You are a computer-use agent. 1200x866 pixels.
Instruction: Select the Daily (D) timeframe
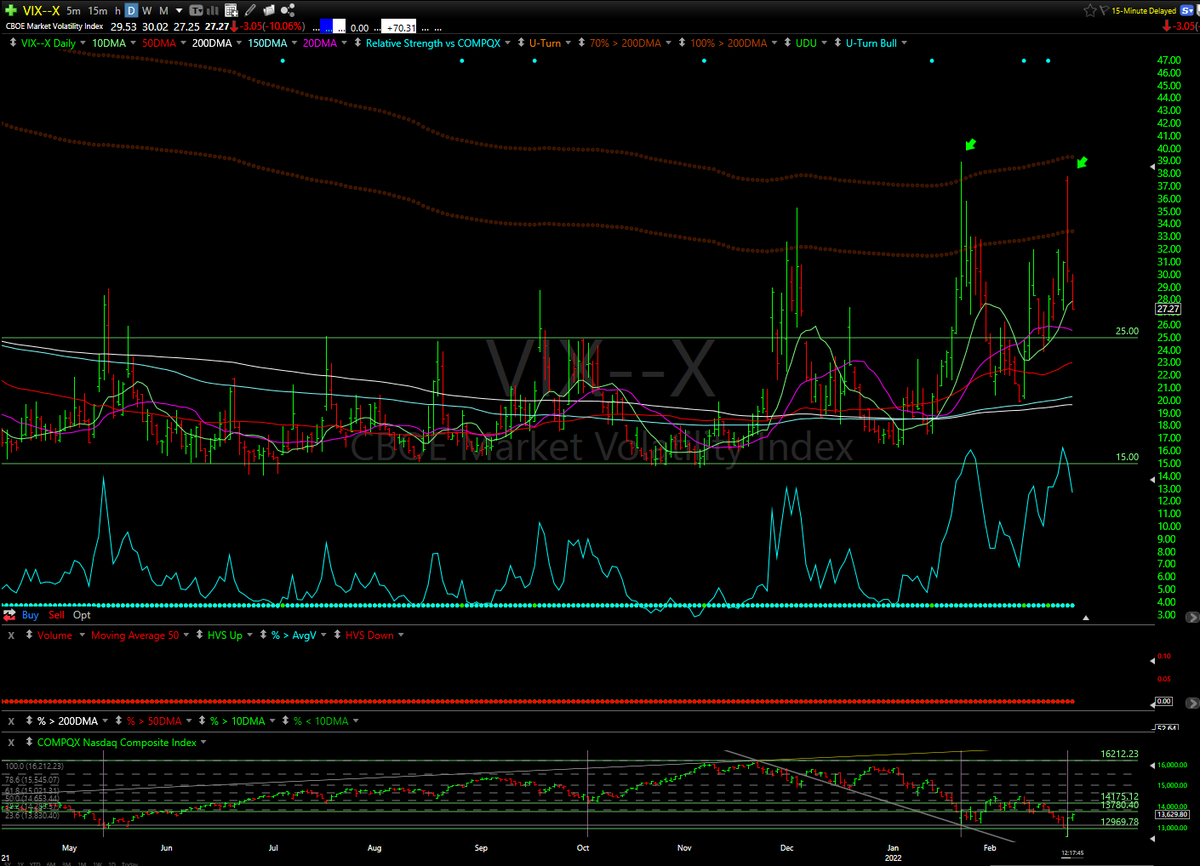(x=131, y=10)
